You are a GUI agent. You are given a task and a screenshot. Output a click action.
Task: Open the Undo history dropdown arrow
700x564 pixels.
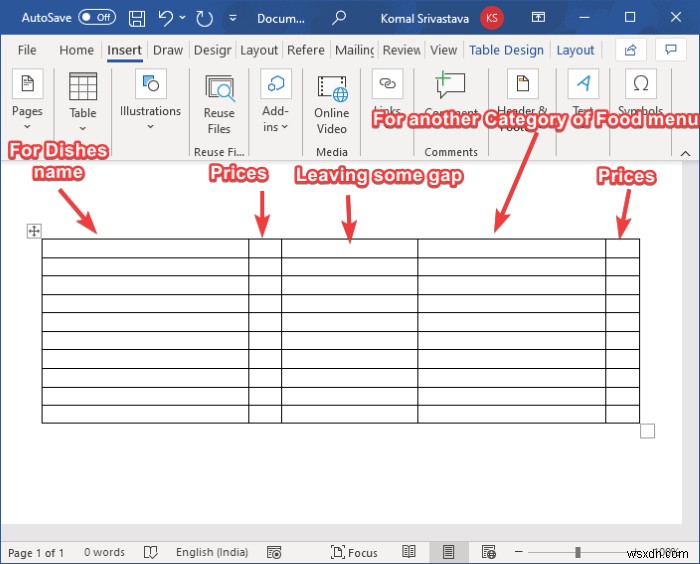(x=183, y=17)
